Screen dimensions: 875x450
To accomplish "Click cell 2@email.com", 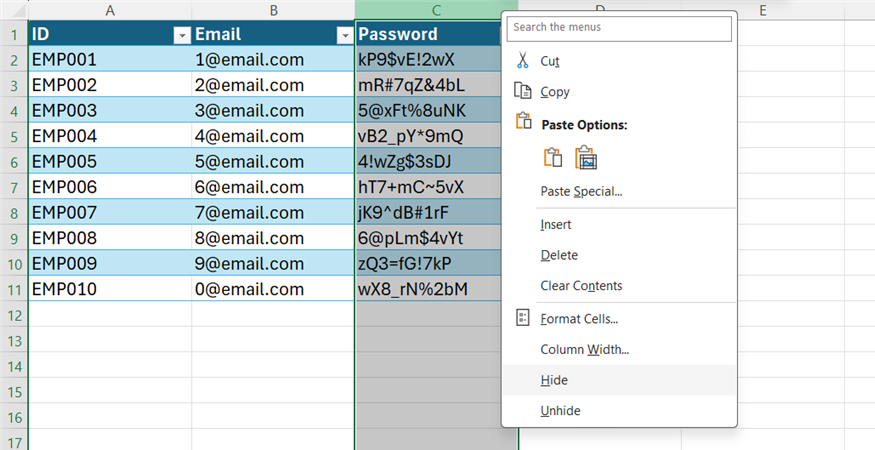I will 273,85.
